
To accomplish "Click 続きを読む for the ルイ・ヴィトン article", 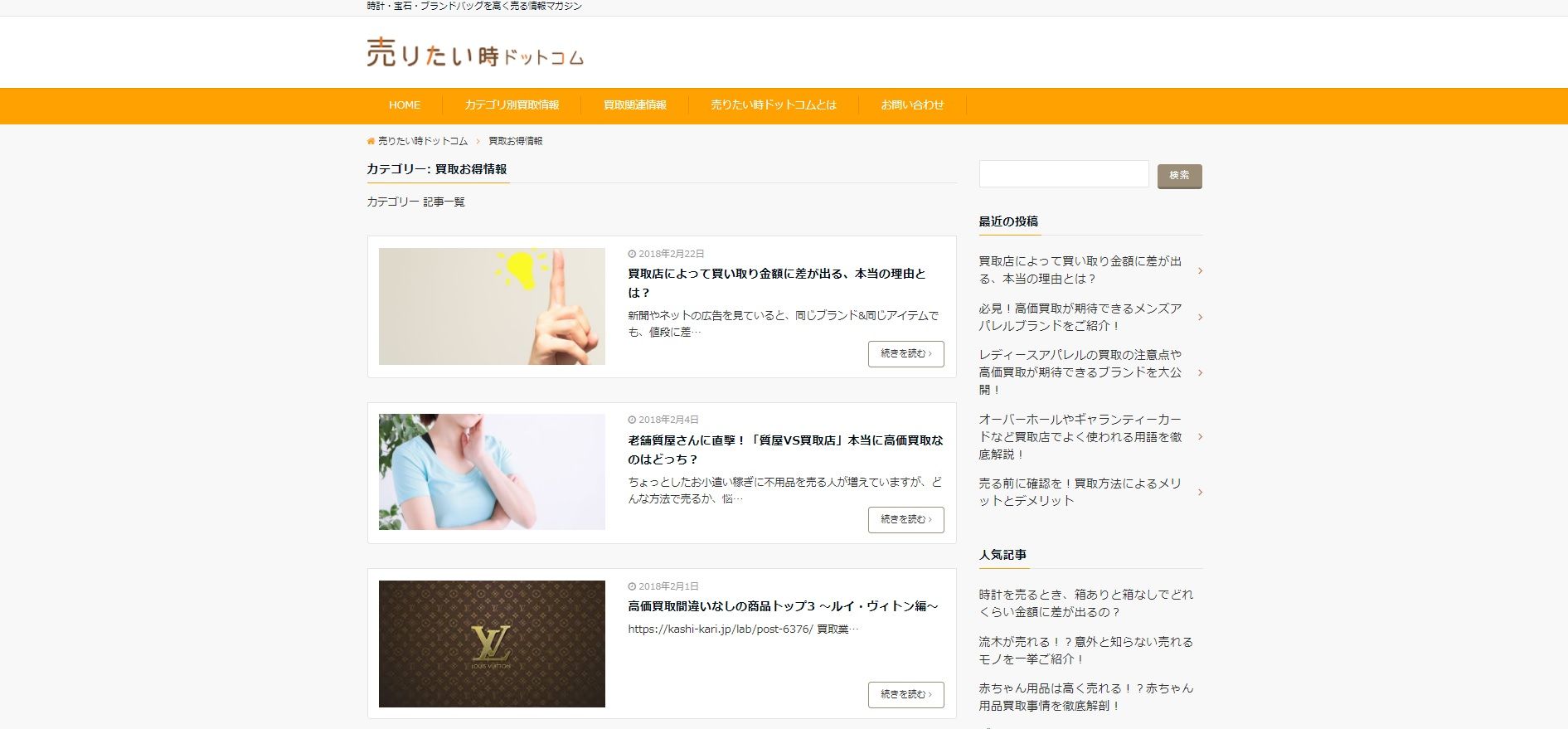I will pos(905,695).
